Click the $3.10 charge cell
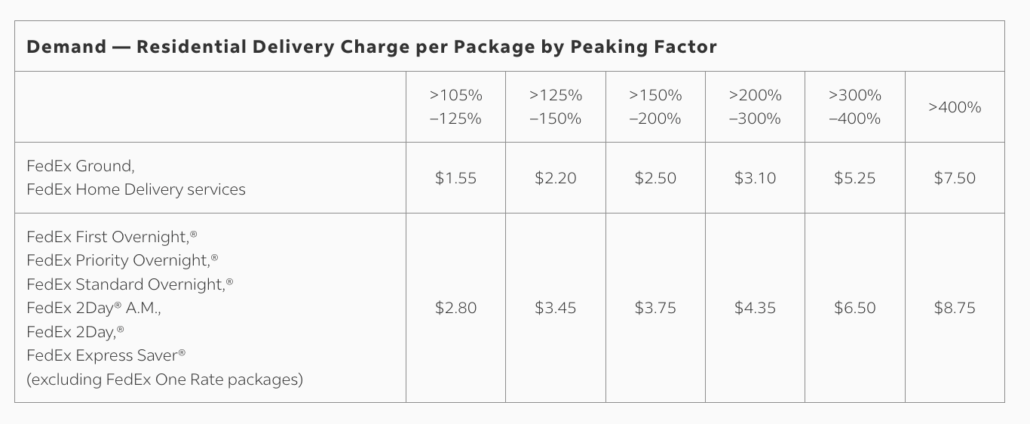Viewport: 1030px width, 424px height. [755, 178]
